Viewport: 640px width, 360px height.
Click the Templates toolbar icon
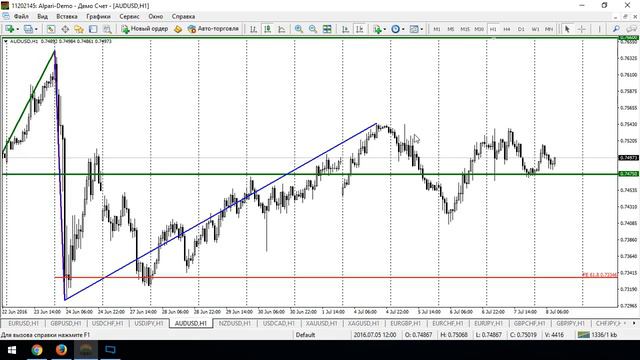coord(414,29)
